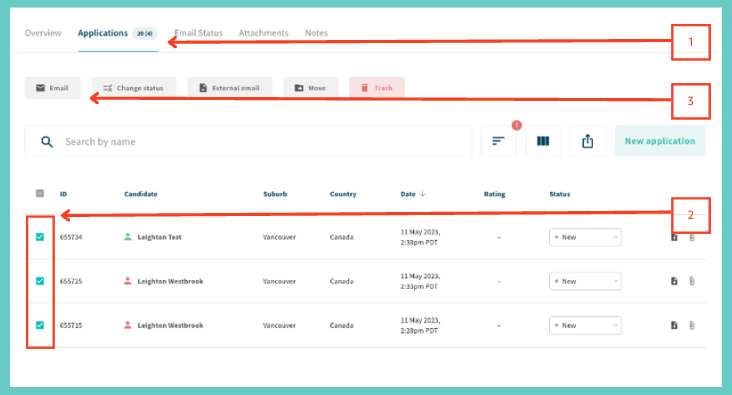Open candidate Leighton Test

tap(159, 237)
